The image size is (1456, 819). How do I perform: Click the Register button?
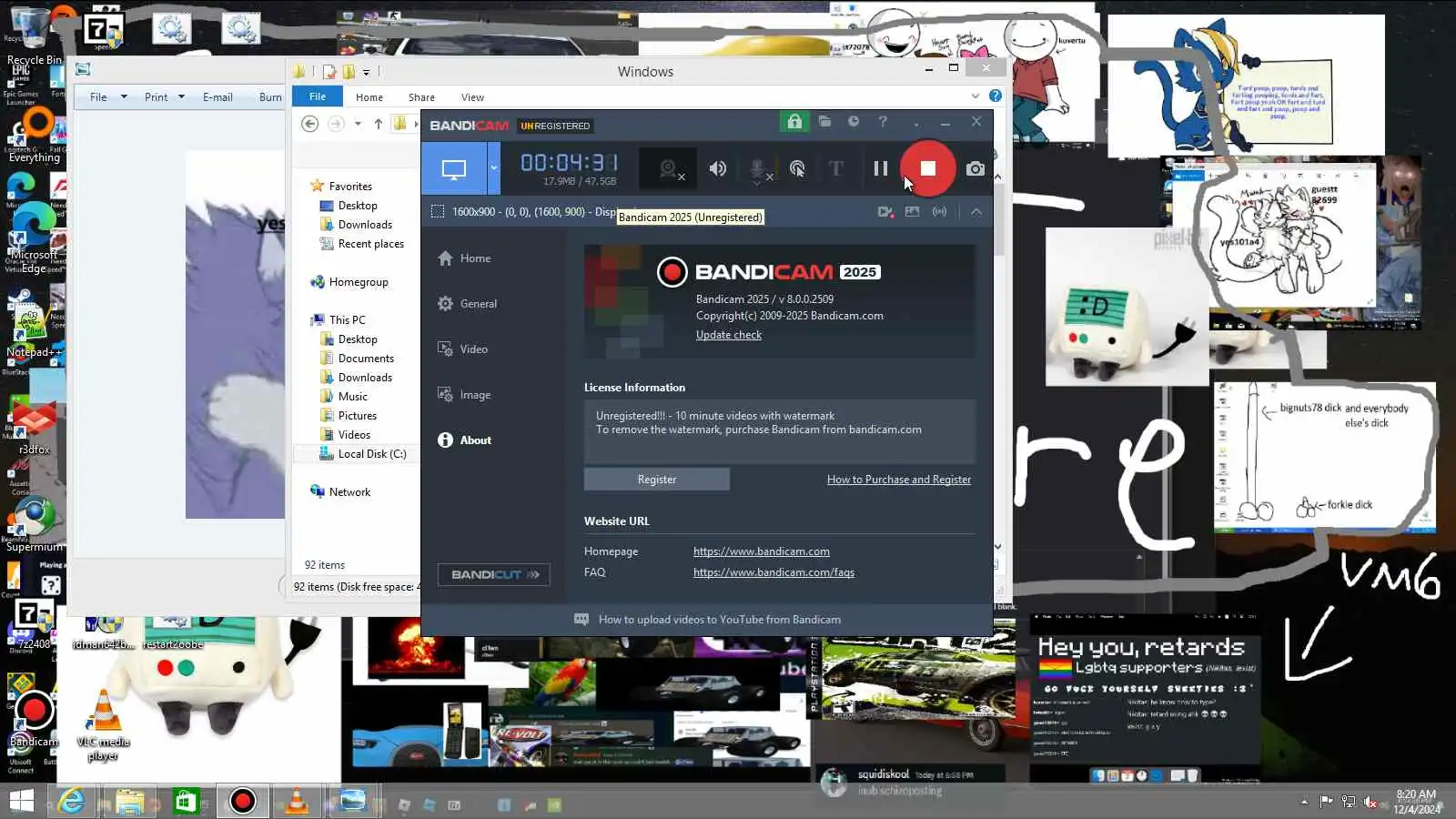(657, 480)
